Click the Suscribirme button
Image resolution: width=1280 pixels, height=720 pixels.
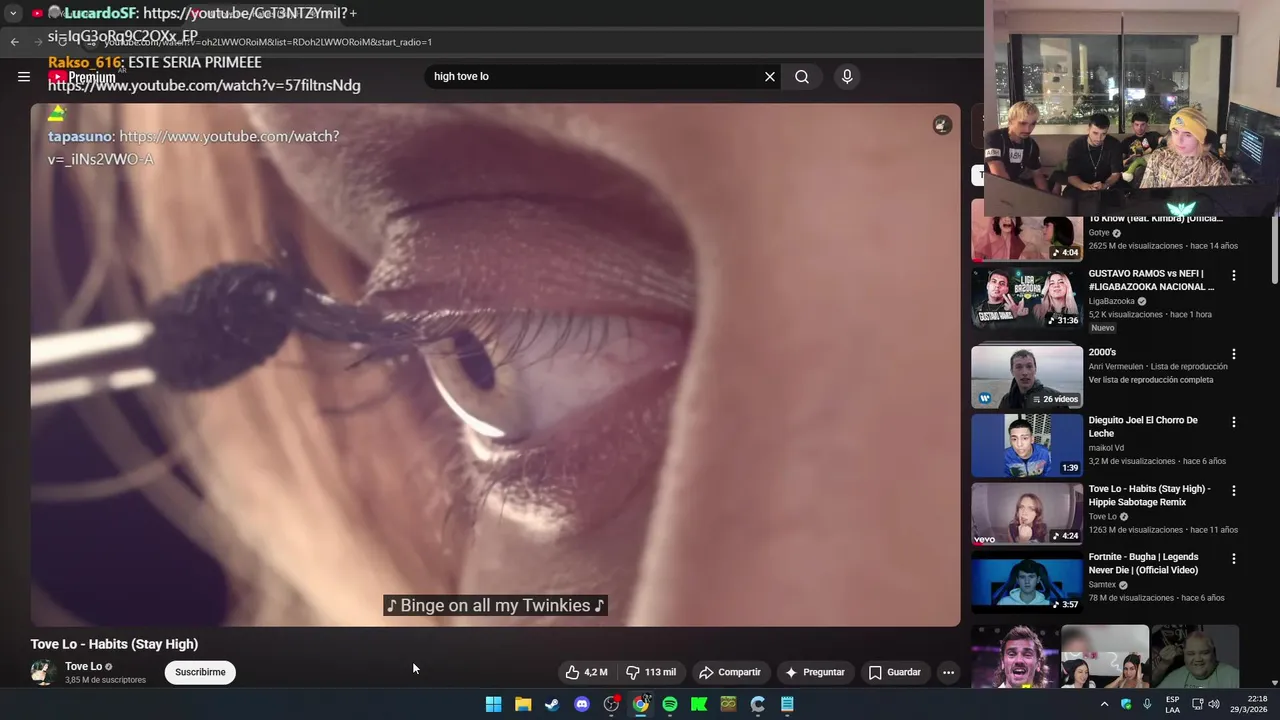[x=200, y=672]
